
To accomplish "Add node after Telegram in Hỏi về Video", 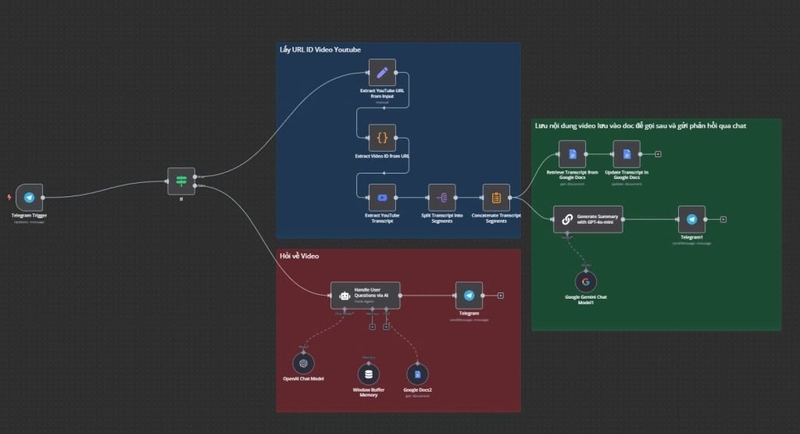I will coord(501,295).
